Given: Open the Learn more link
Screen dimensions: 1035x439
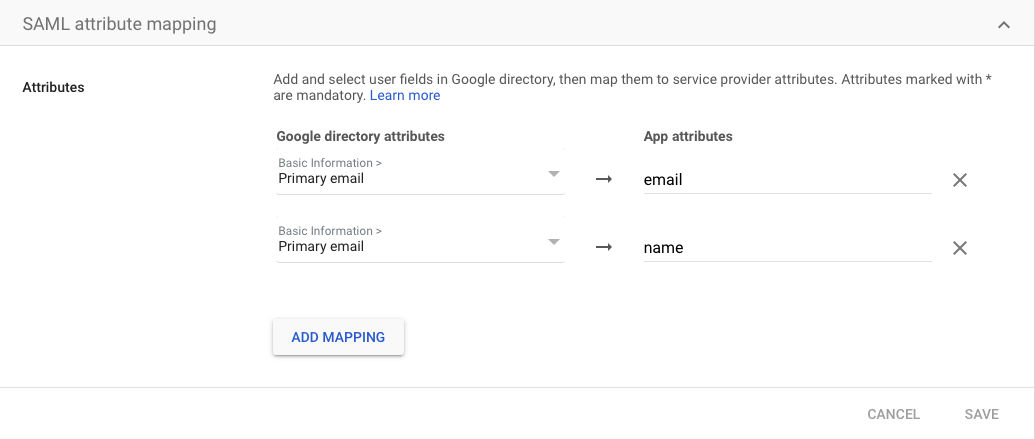Looking at the screenshot, I should 404,96.
